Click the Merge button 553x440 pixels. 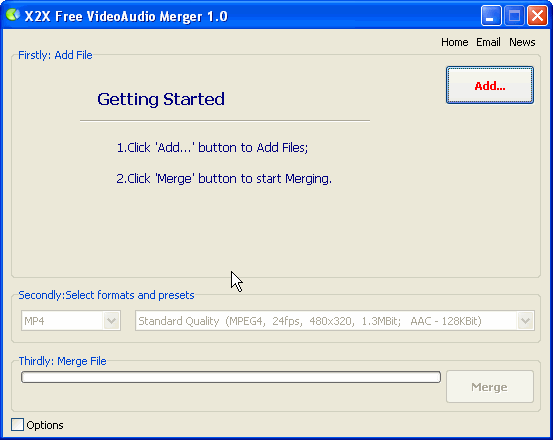(x=490, y=386)
